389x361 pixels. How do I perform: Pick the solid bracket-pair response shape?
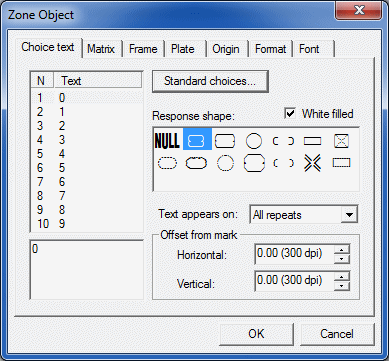pyautogui.click(x=283, y=141)
